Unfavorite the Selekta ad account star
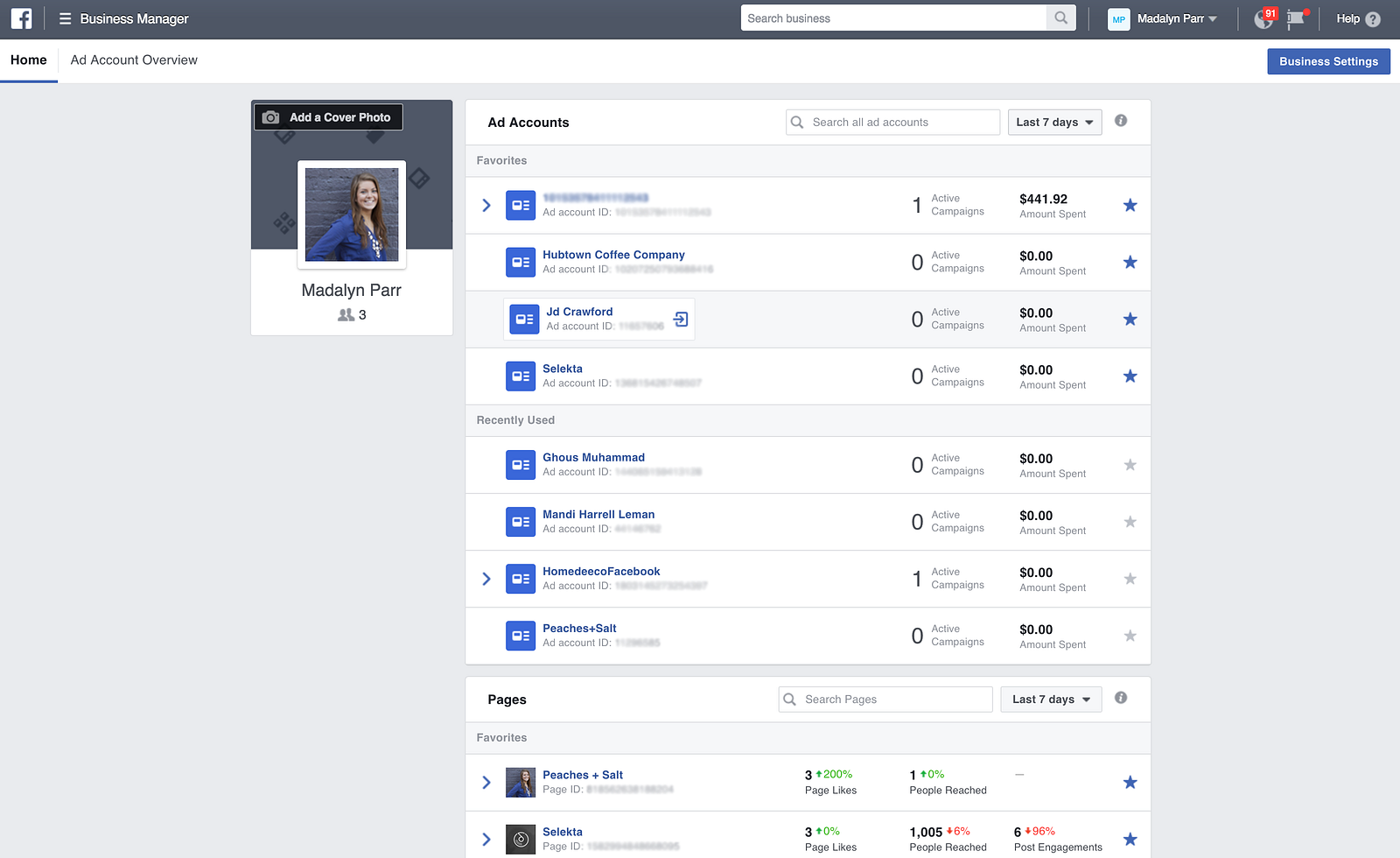1400x858 pixels. (1130, 376)
